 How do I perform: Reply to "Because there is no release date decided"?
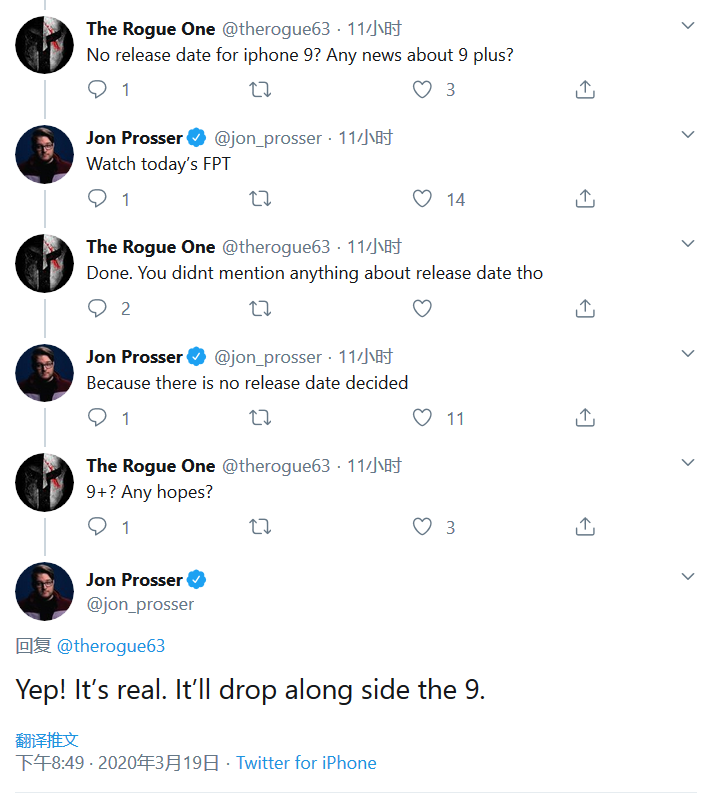click(x=98, y=418)
